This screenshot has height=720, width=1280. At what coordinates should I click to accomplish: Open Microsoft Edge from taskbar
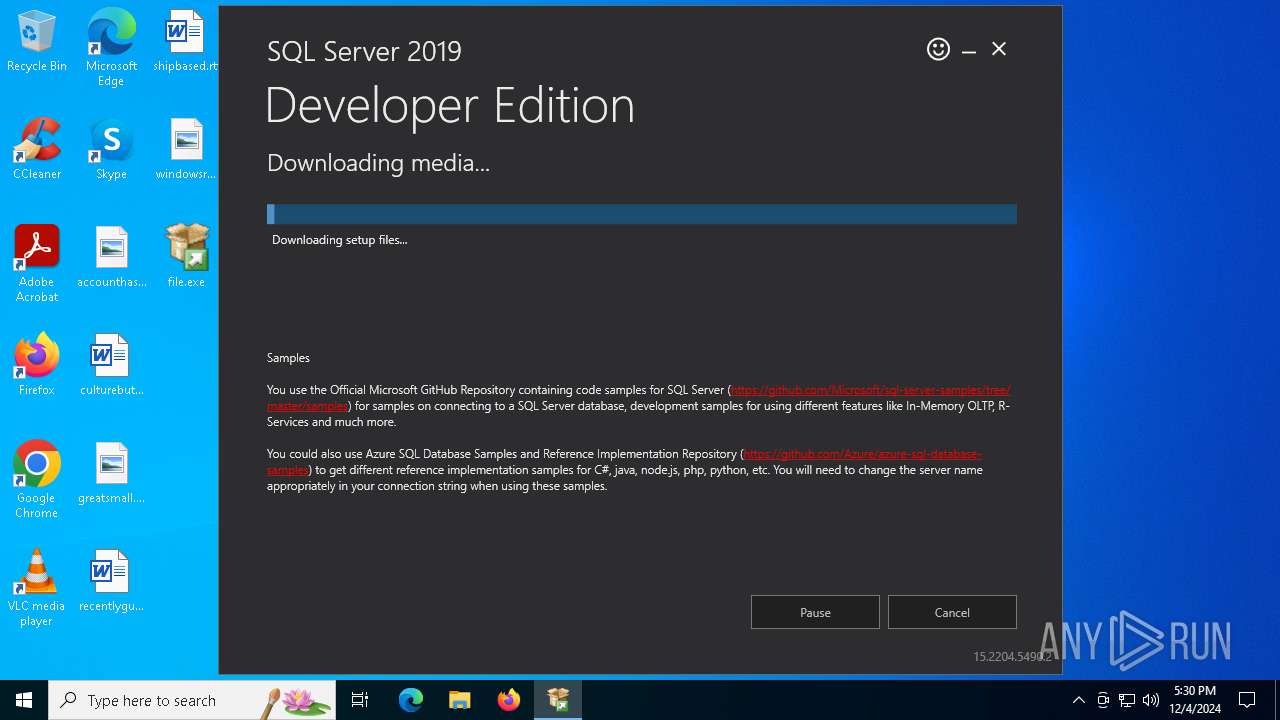tap(411, 700)
